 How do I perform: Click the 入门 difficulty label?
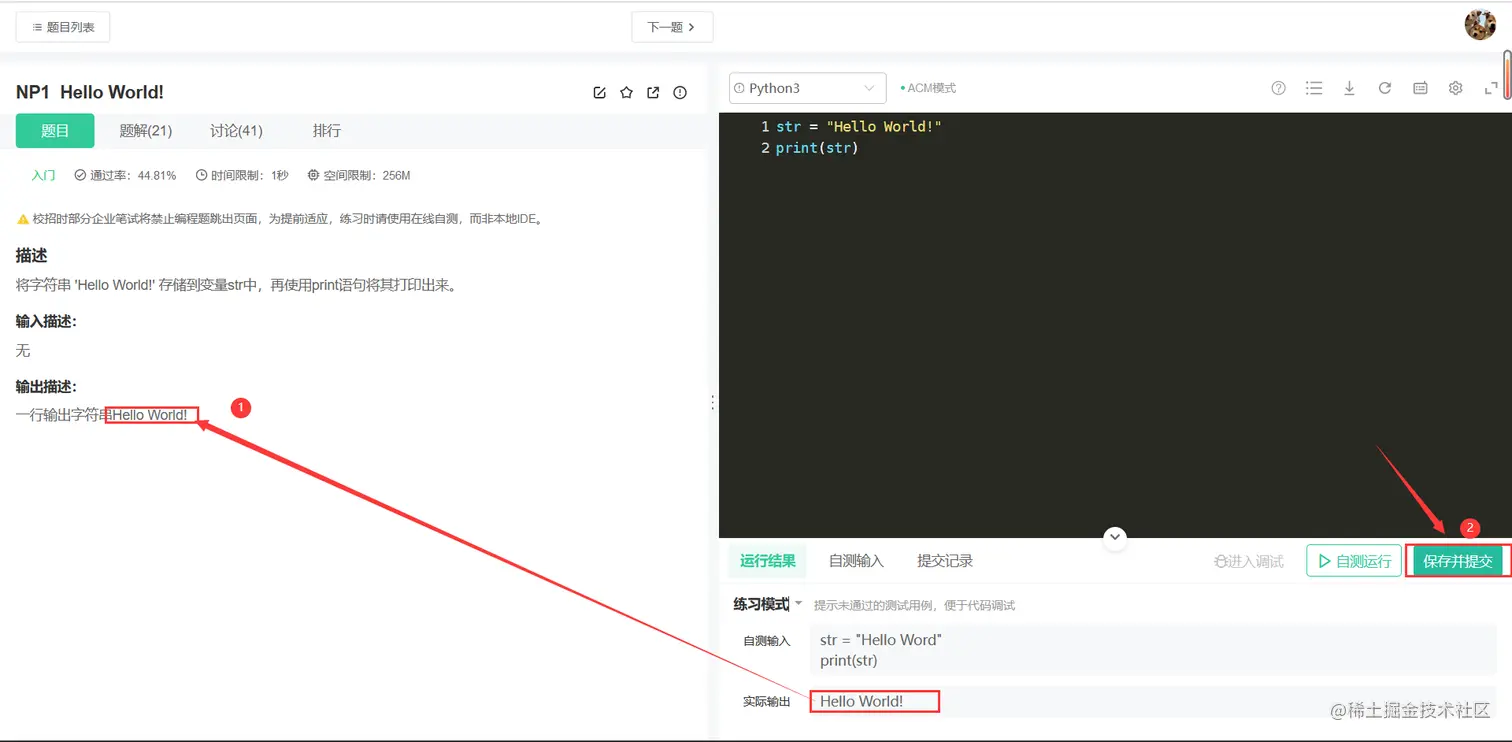[43, 175]
